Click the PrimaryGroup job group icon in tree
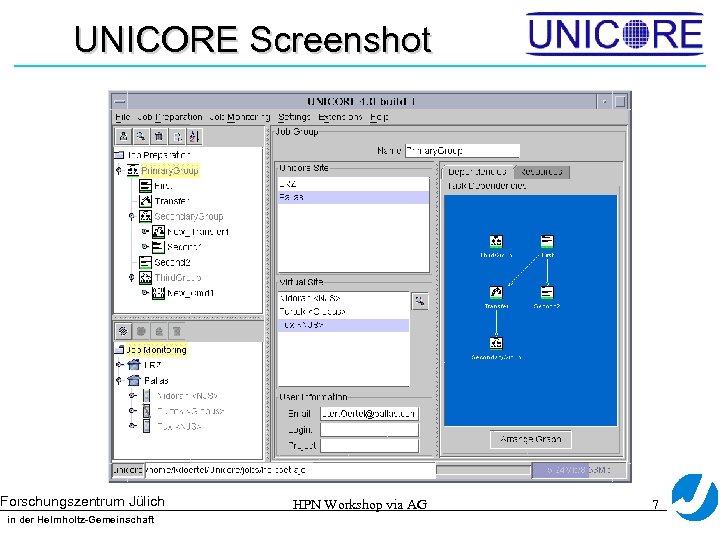Viewport: 720px width, 540px height. coord(133,170)
